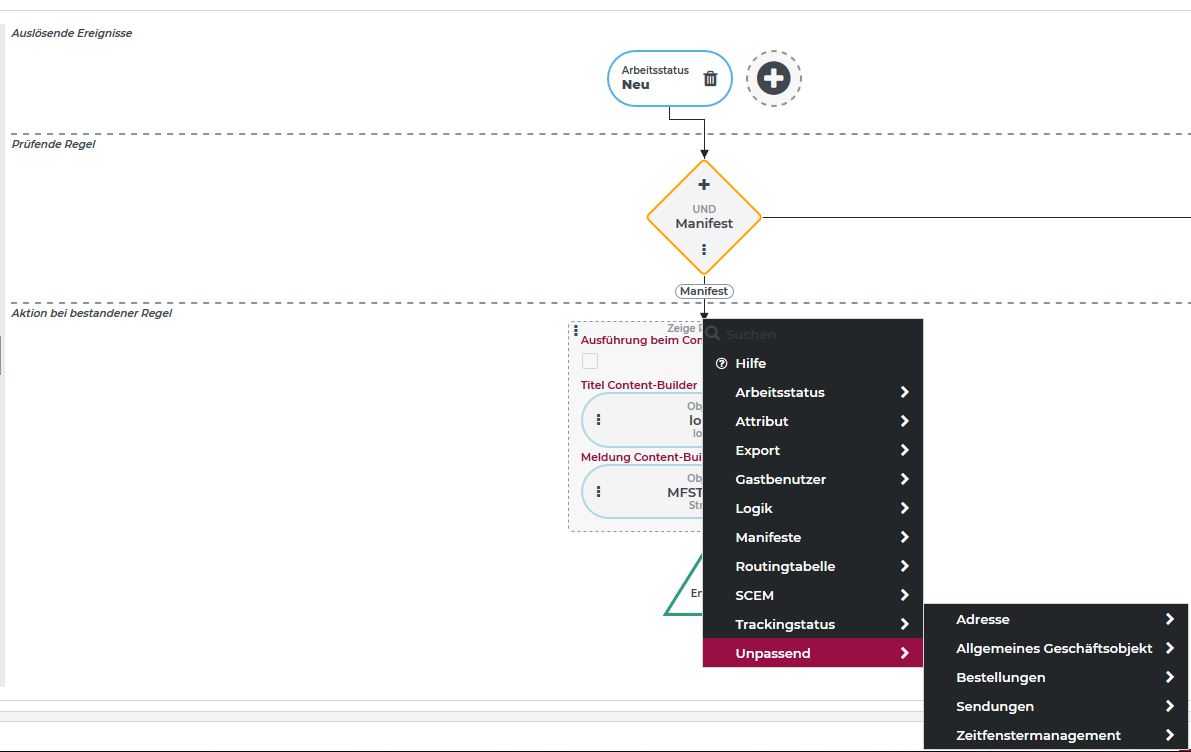The height and width of the screenshot is (752, 1191).
Task: Click the Manifest connector label
Action: (x=704, y=291)
